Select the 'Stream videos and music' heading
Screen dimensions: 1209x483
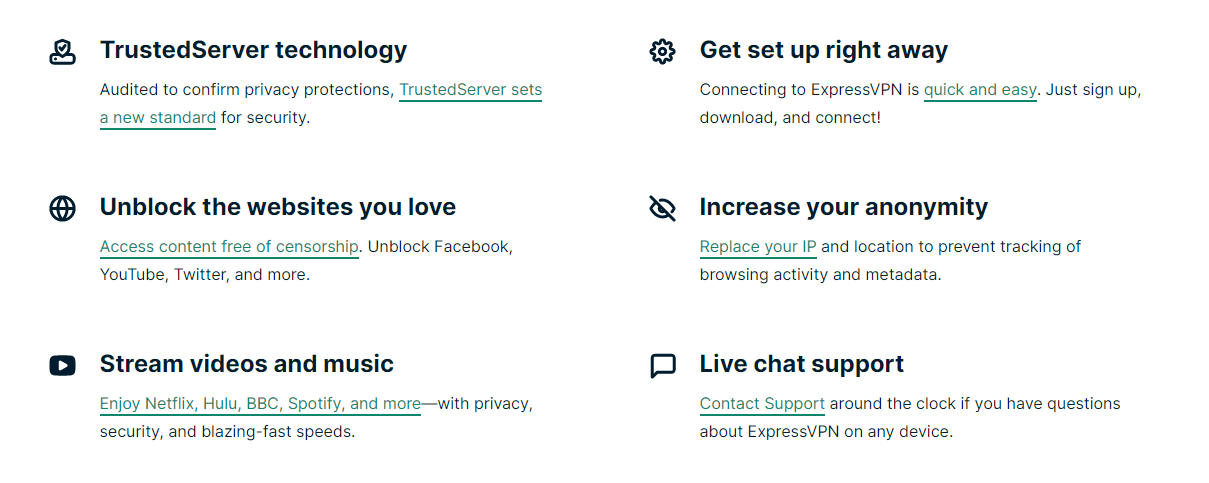[x=247, y=364]
